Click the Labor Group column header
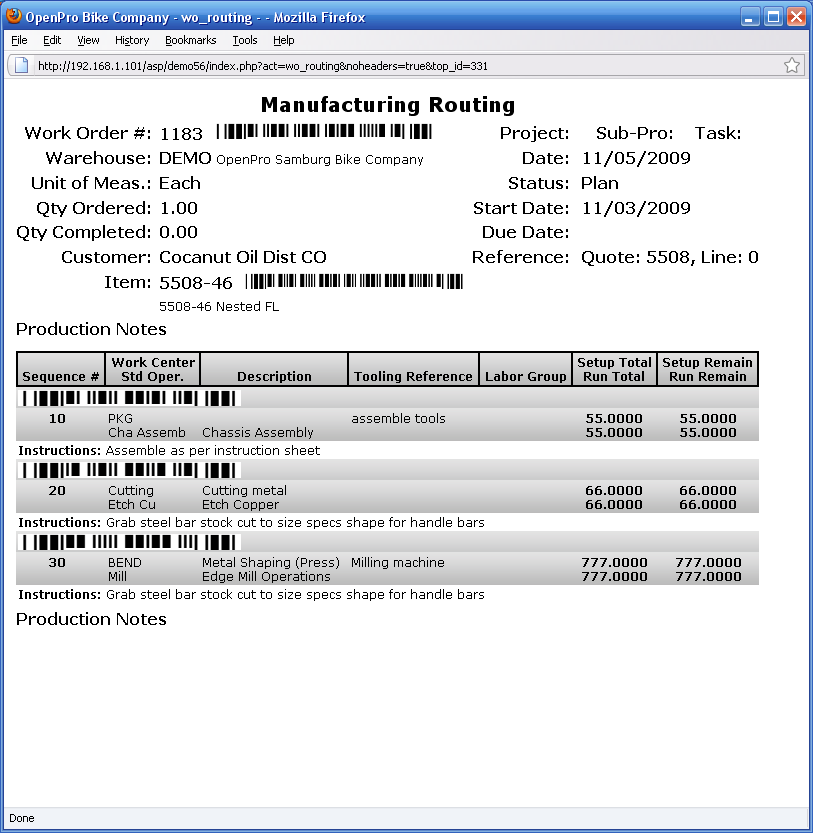813x833 pixels. click(x=526, y=376)
